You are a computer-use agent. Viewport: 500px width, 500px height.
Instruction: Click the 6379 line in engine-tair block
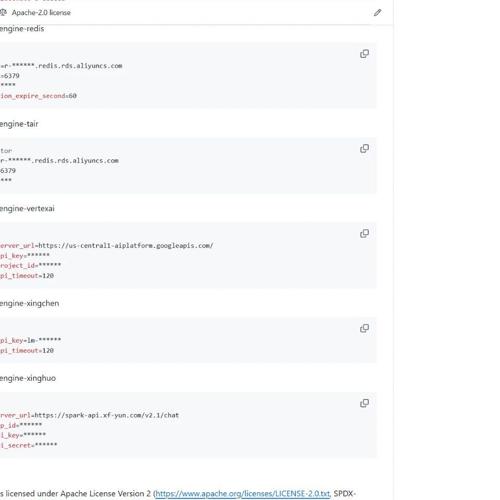point(8,171)
